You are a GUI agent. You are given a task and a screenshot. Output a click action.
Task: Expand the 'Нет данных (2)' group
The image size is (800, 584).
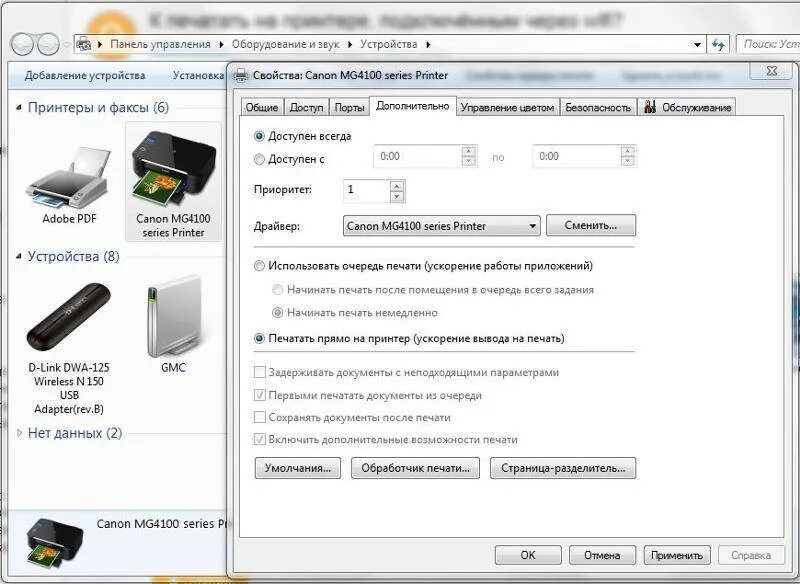pos(19,433)
